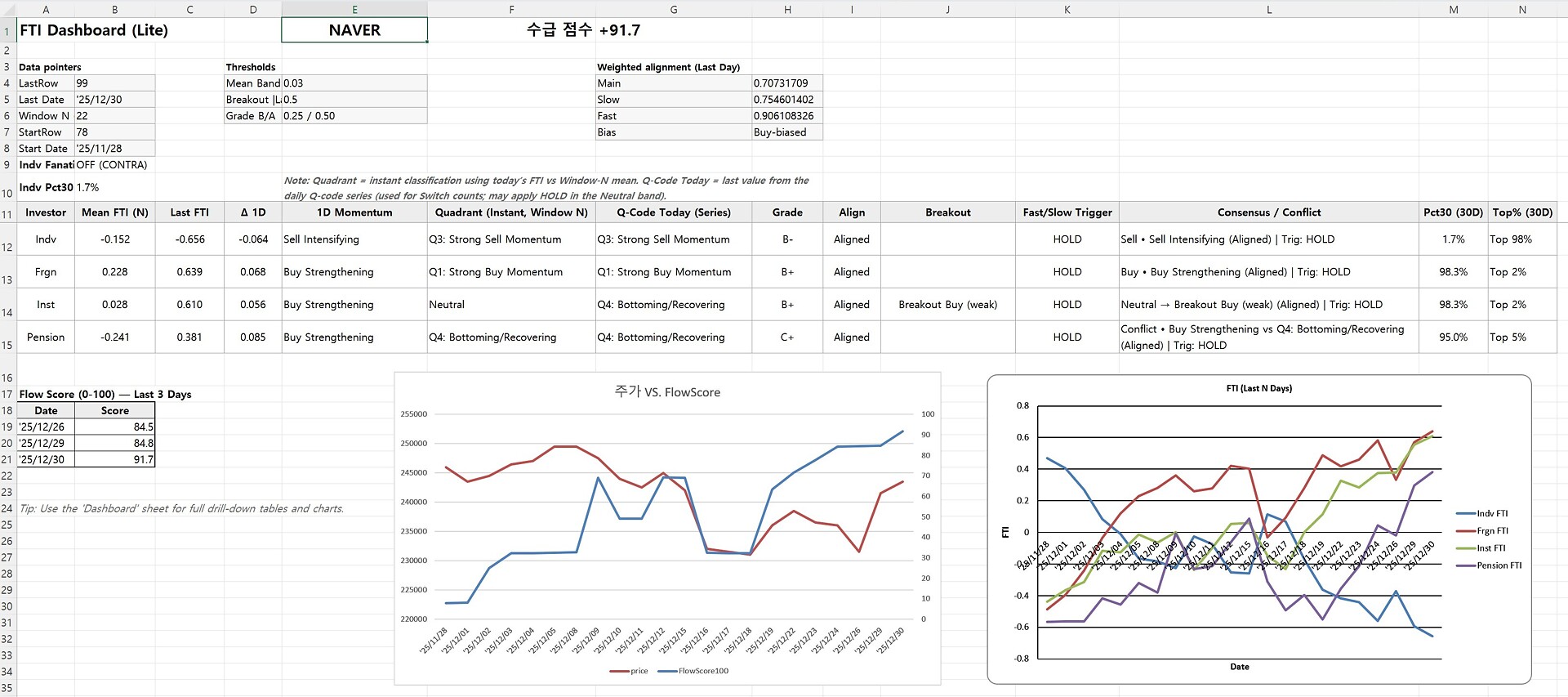Select the NAVER ticker cell
Image resolution: width=1568 pixels, height=697 pixels.
coord(354,30)
